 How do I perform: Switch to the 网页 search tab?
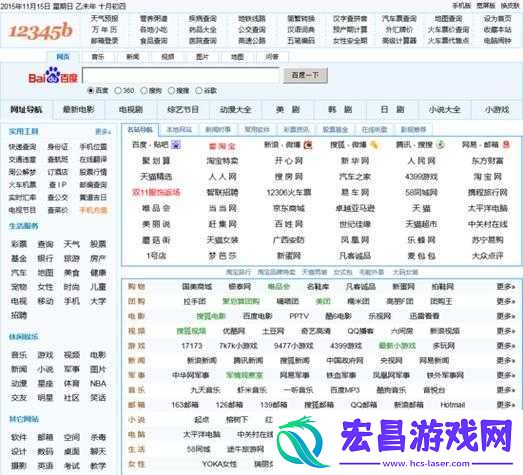click(x=63, y=57)
